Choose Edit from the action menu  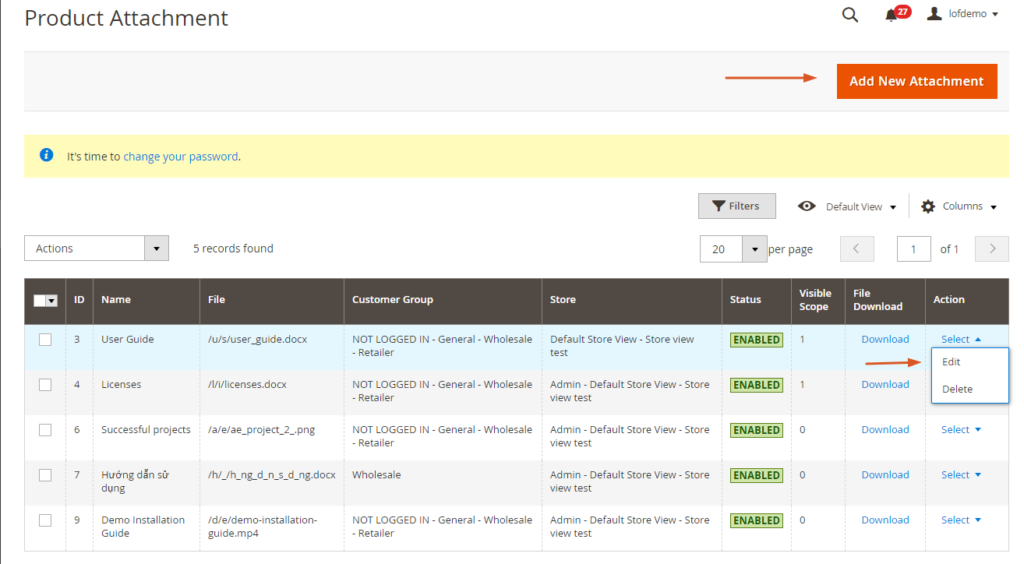[951, 362]
